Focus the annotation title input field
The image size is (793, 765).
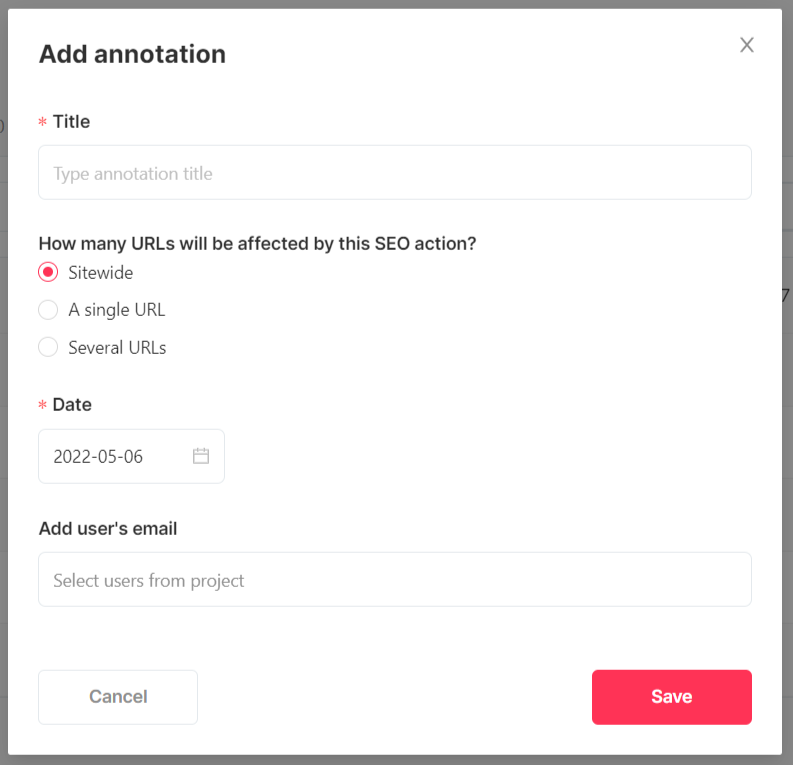pos(394,173)
